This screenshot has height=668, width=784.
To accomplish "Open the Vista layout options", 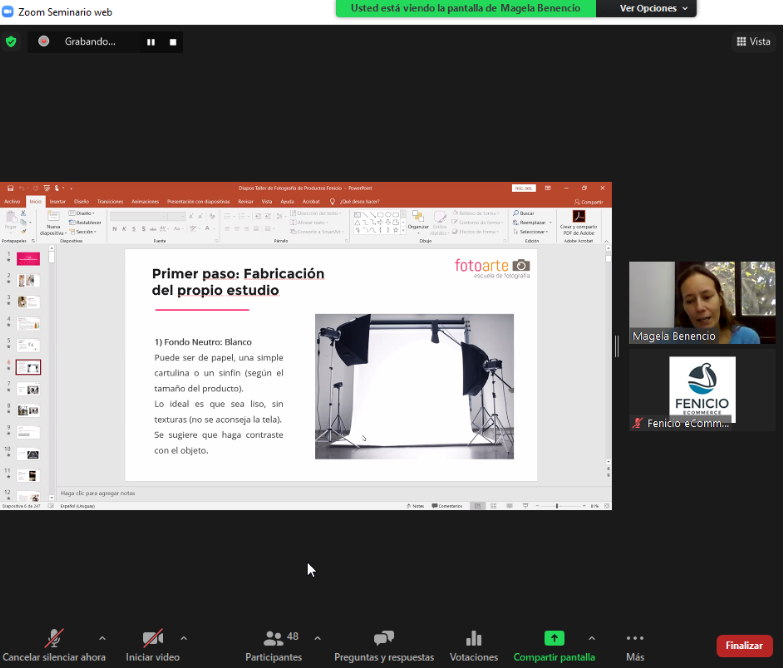I will click(x=753, y=41).
